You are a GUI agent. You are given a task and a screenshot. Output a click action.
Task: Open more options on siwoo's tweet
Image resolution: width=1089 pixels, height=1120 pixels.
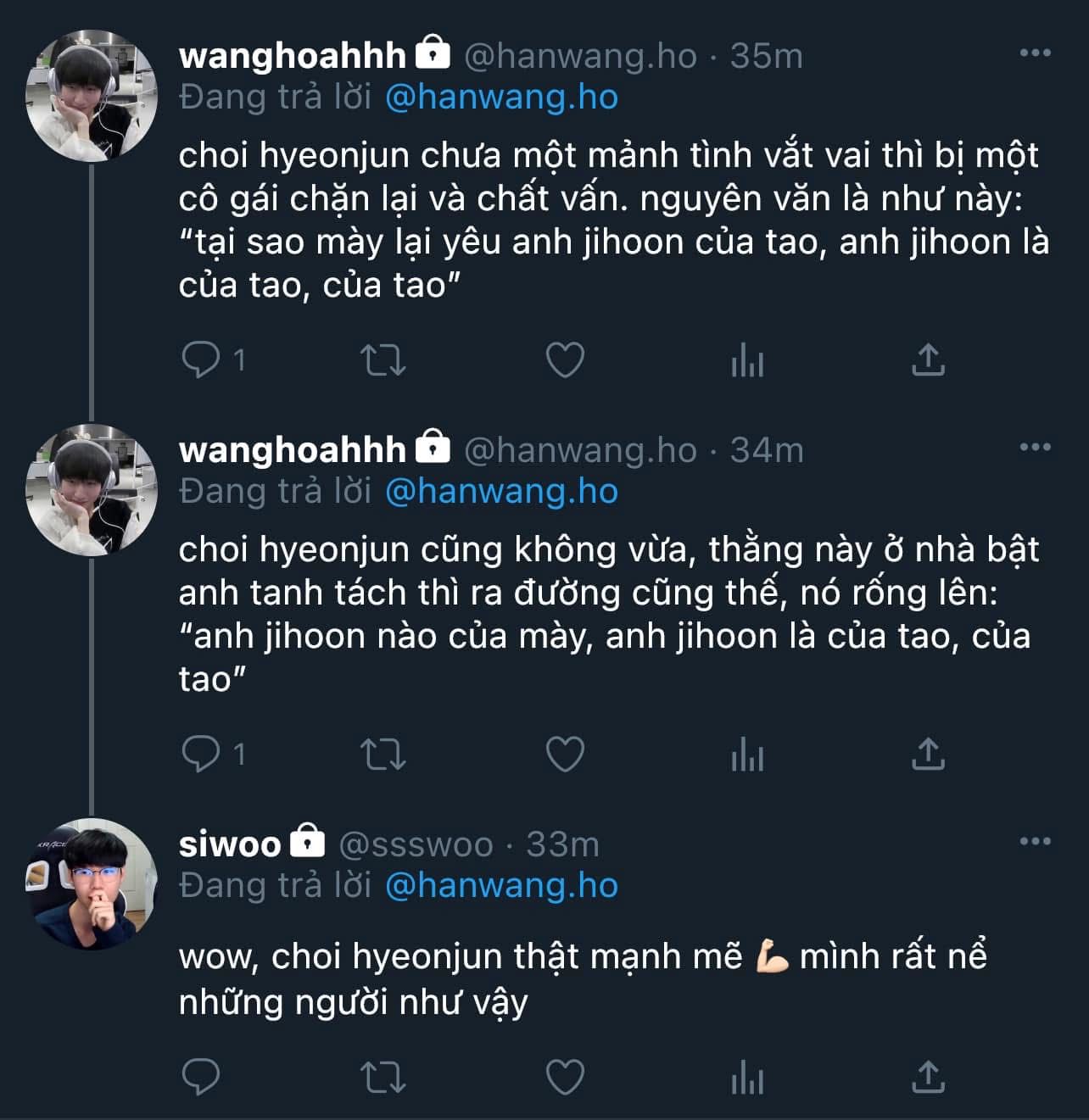pos(1035,842)
